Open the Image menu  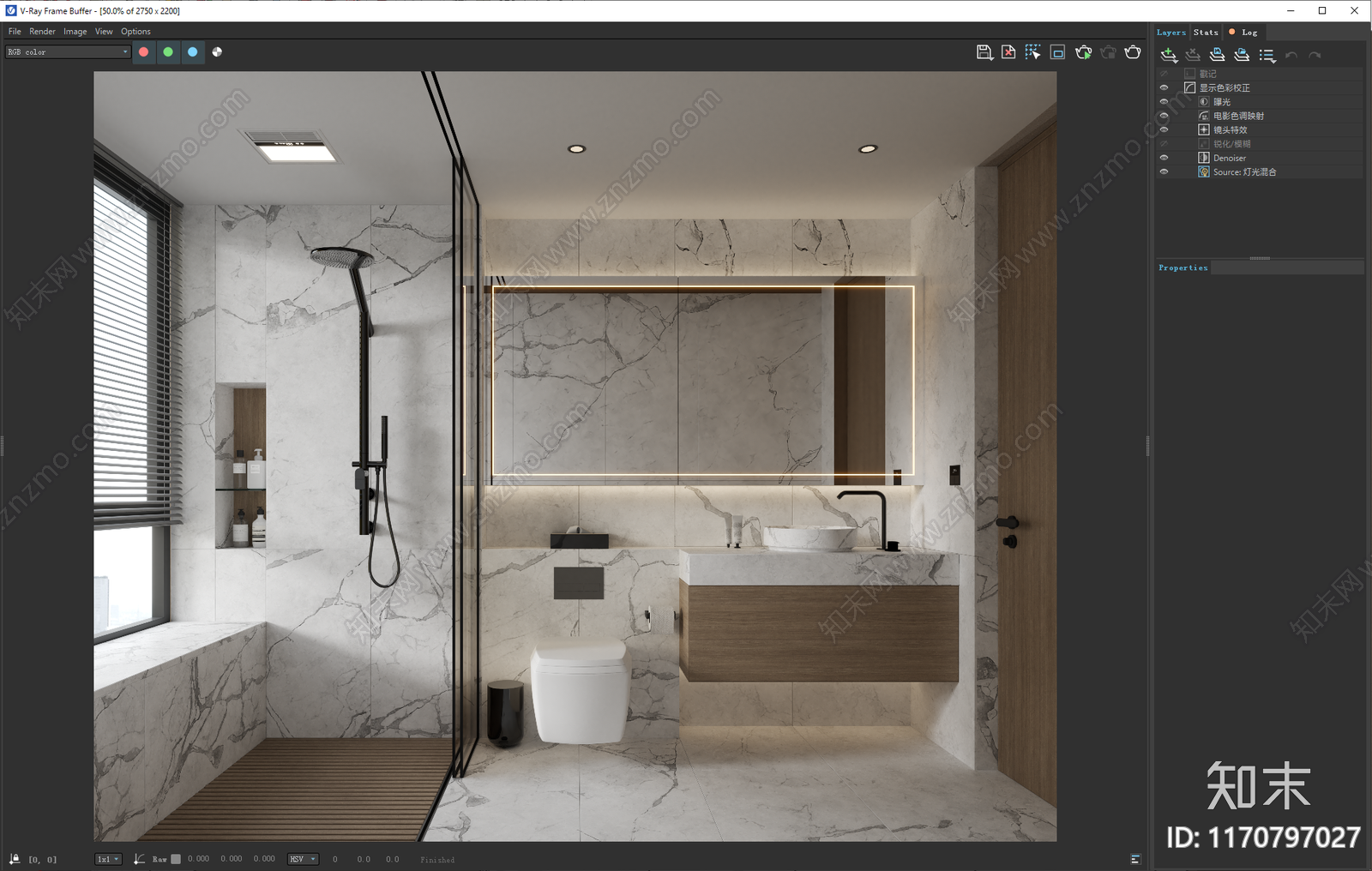[x=75, y=32]
